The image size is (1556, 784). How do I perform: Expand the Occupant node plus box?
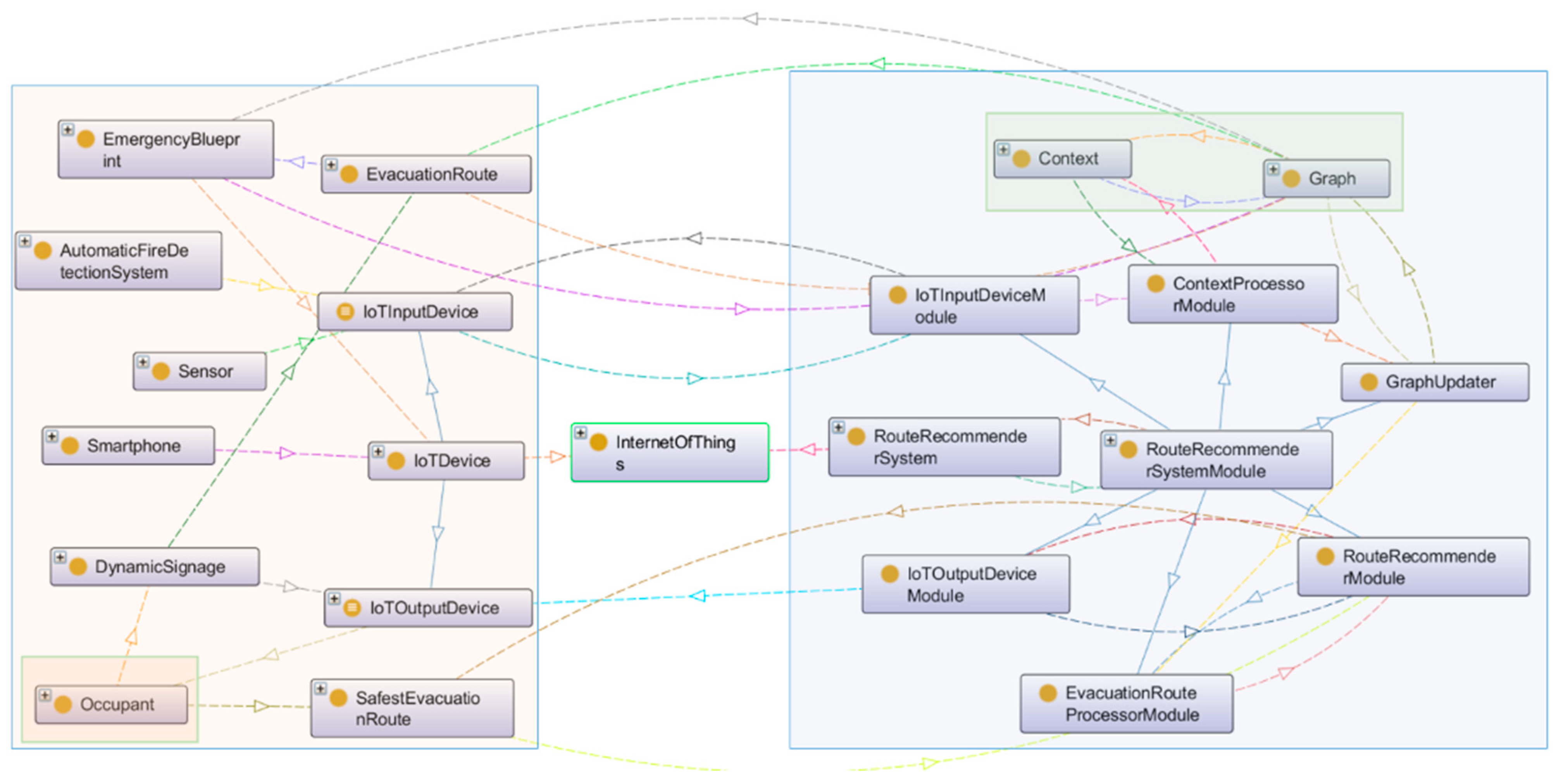[45, 695]
